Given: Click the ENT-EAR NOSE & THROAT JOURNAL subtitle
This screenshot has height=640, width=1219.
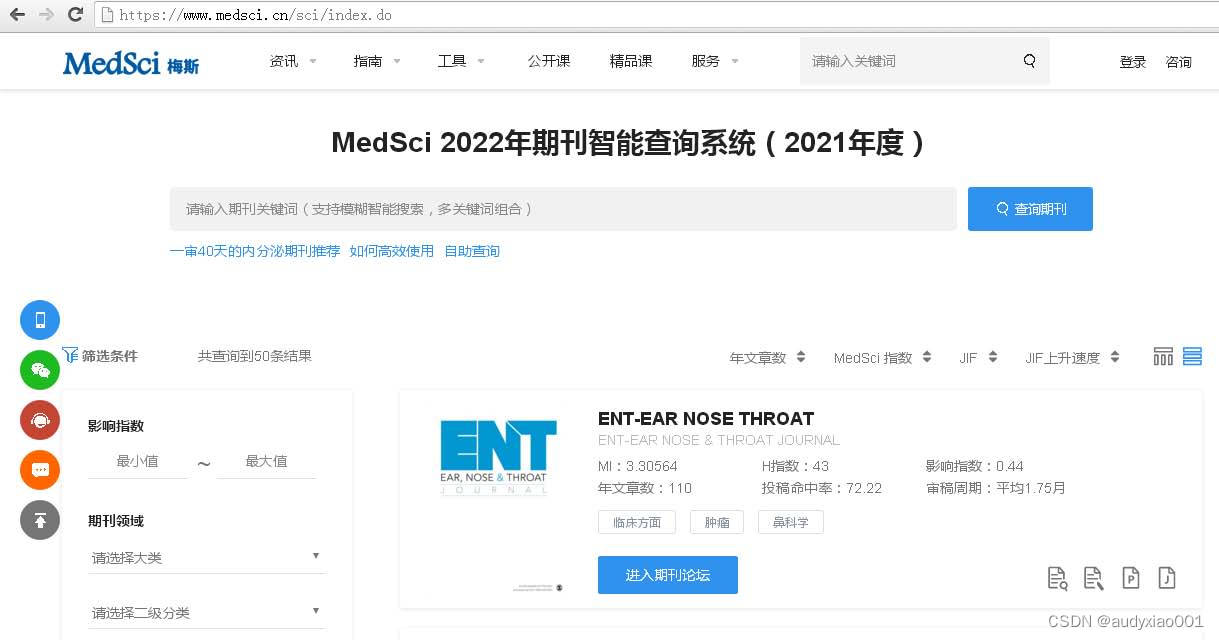Looking at the screenshot, I should tap(719, 440).
